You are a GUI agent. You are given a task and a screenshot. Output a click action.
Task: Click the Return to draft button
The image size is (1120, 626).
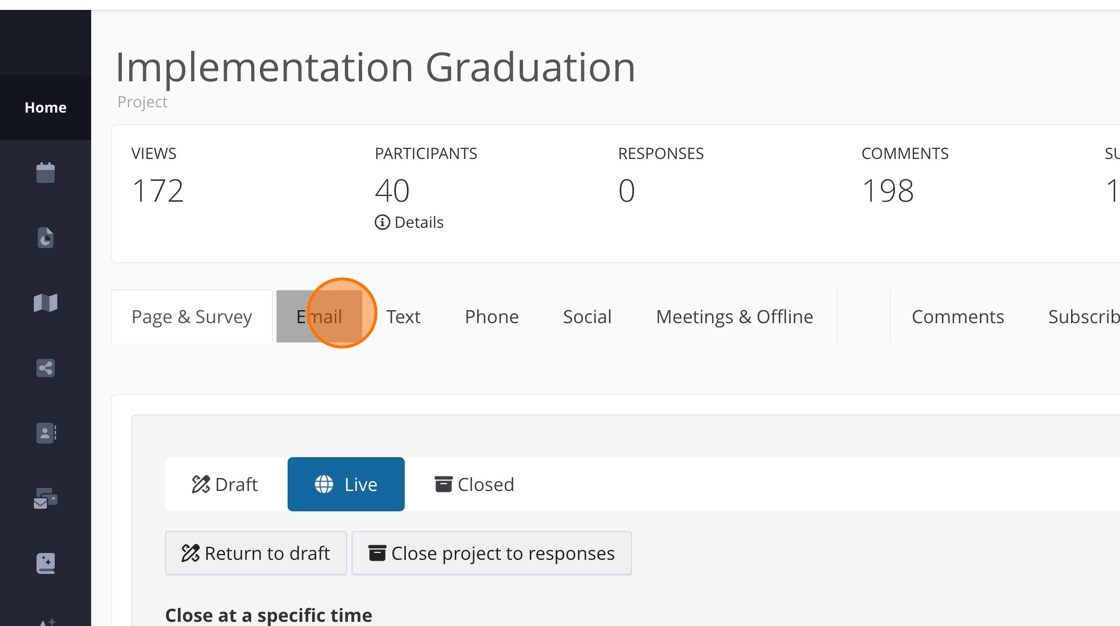256,553
